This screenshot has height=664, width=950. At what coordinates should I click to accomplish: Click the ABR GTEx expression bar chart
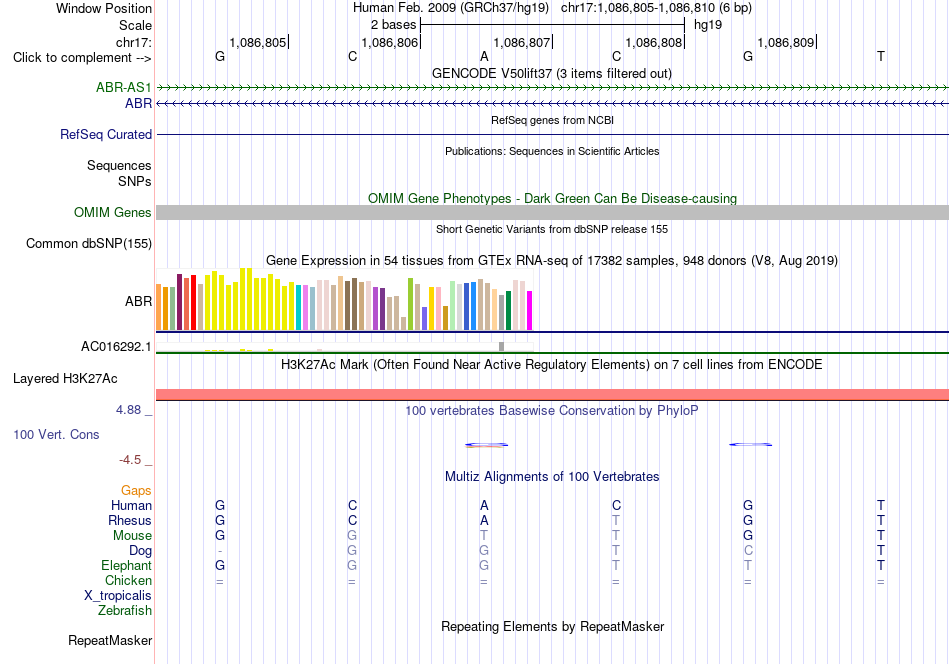pos(344,300)
